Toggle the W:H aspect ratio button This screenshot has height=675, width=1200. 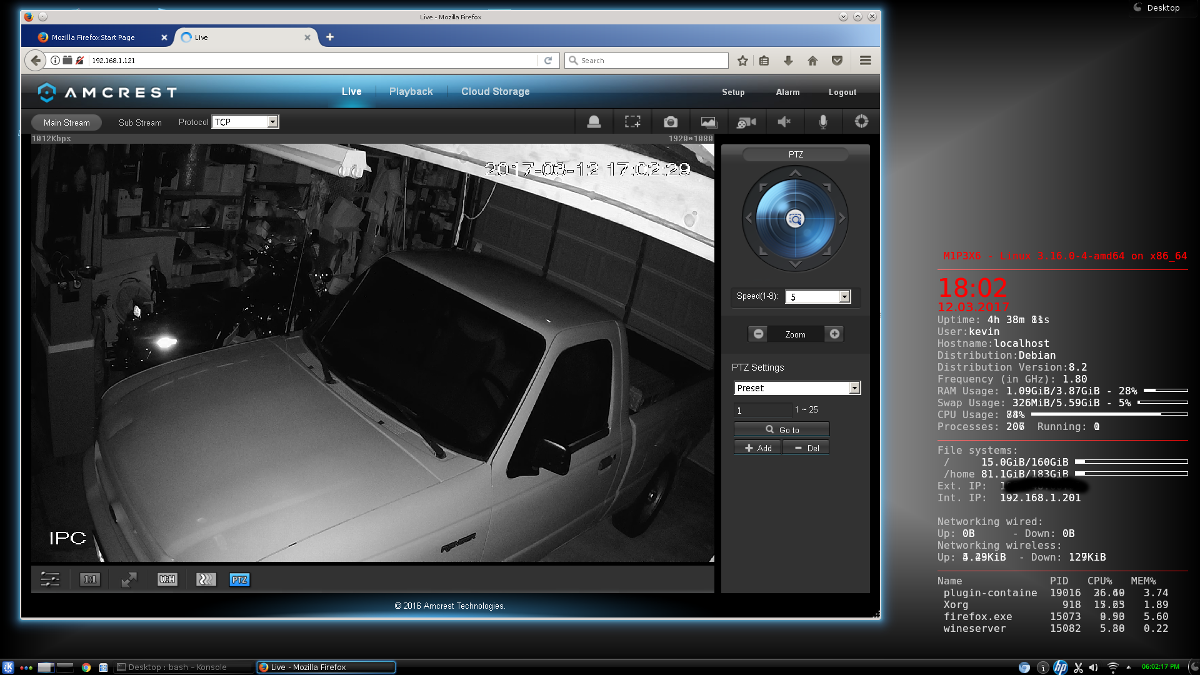[x=167, y=579]
